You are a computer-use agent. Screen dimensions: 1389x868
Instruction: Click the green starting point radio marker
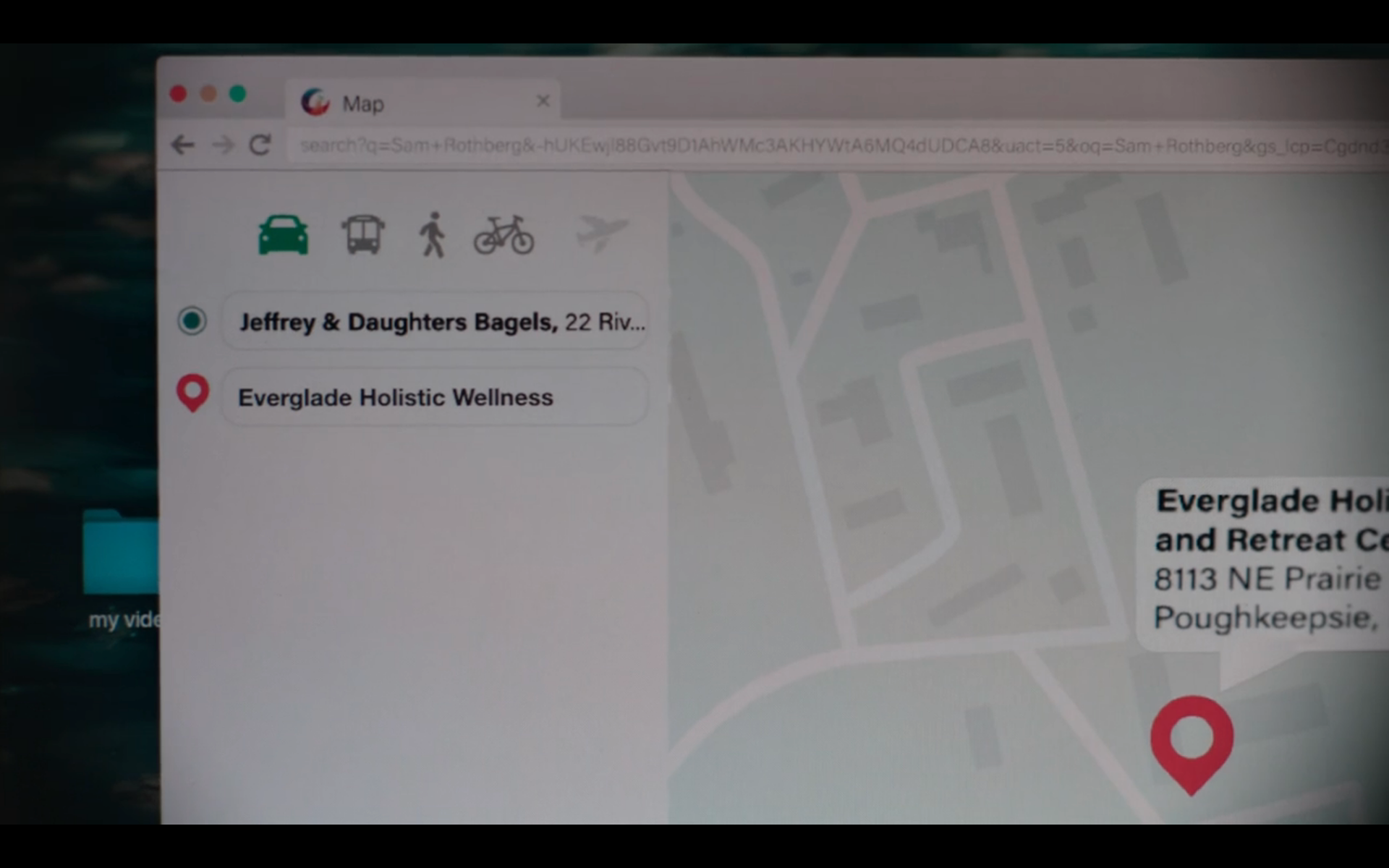[x=192, y=320]
